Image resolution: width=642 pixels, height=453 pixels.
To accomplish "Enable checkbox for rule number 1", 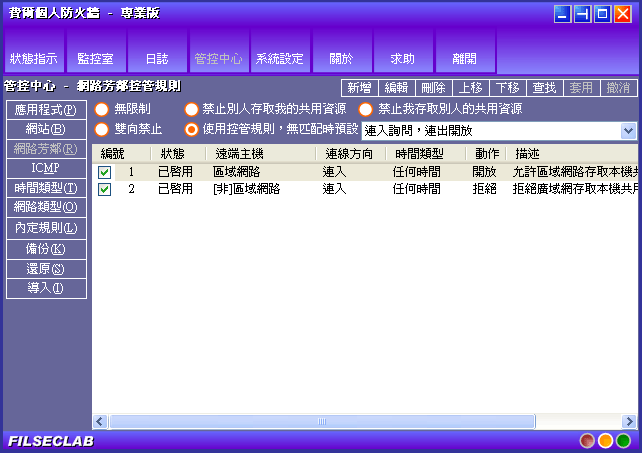I will pyautogui.click(x=105, y=172).
